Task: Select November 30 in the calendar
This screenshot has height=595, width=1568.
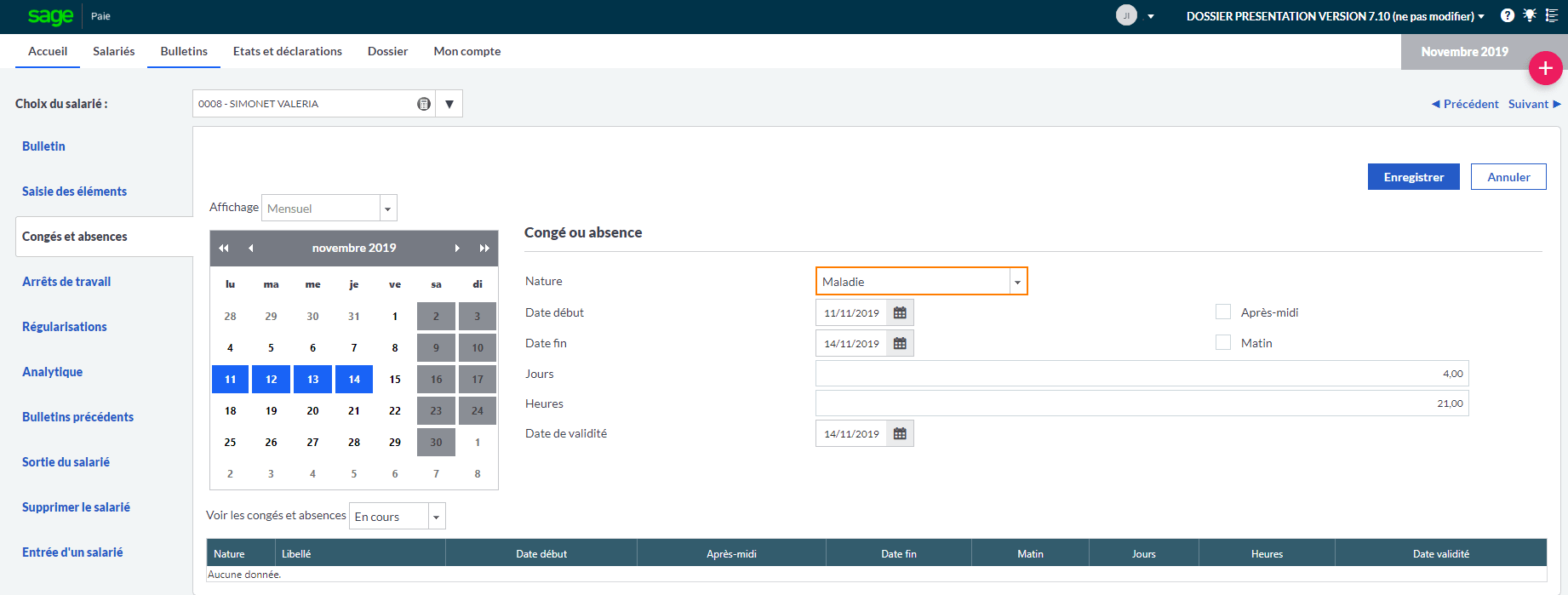Action: pyautogui.click(x=436, y=443)
